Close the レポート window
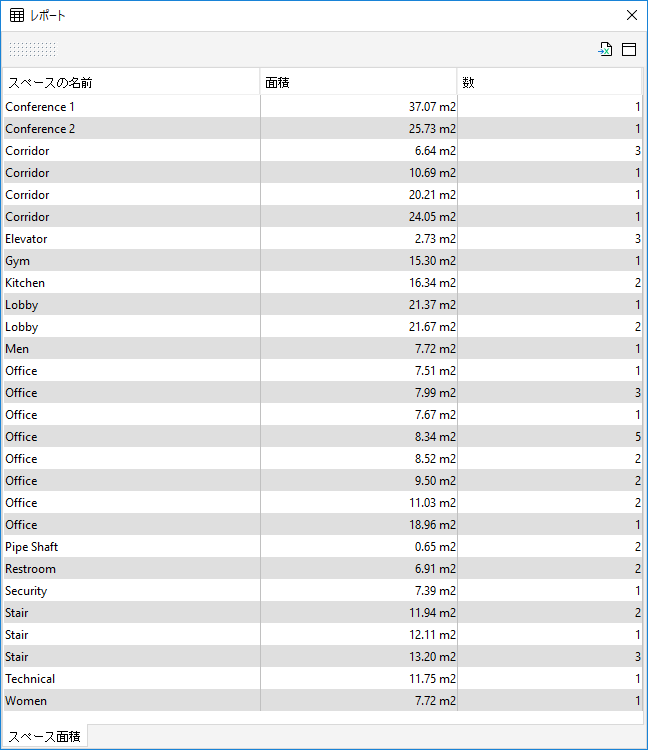 coord(632,15)
